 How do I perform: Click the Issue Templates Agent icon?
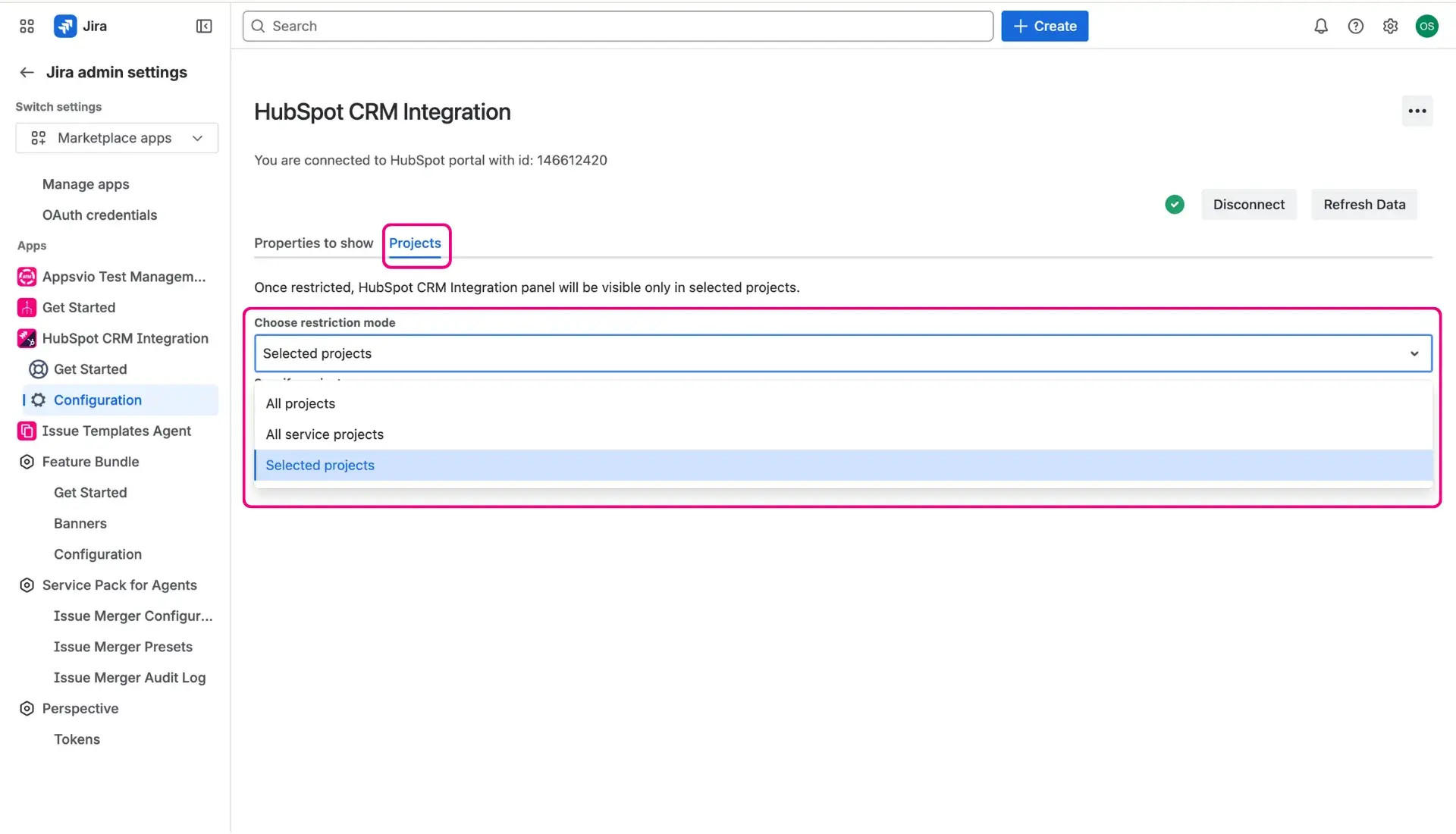point(26,431)
